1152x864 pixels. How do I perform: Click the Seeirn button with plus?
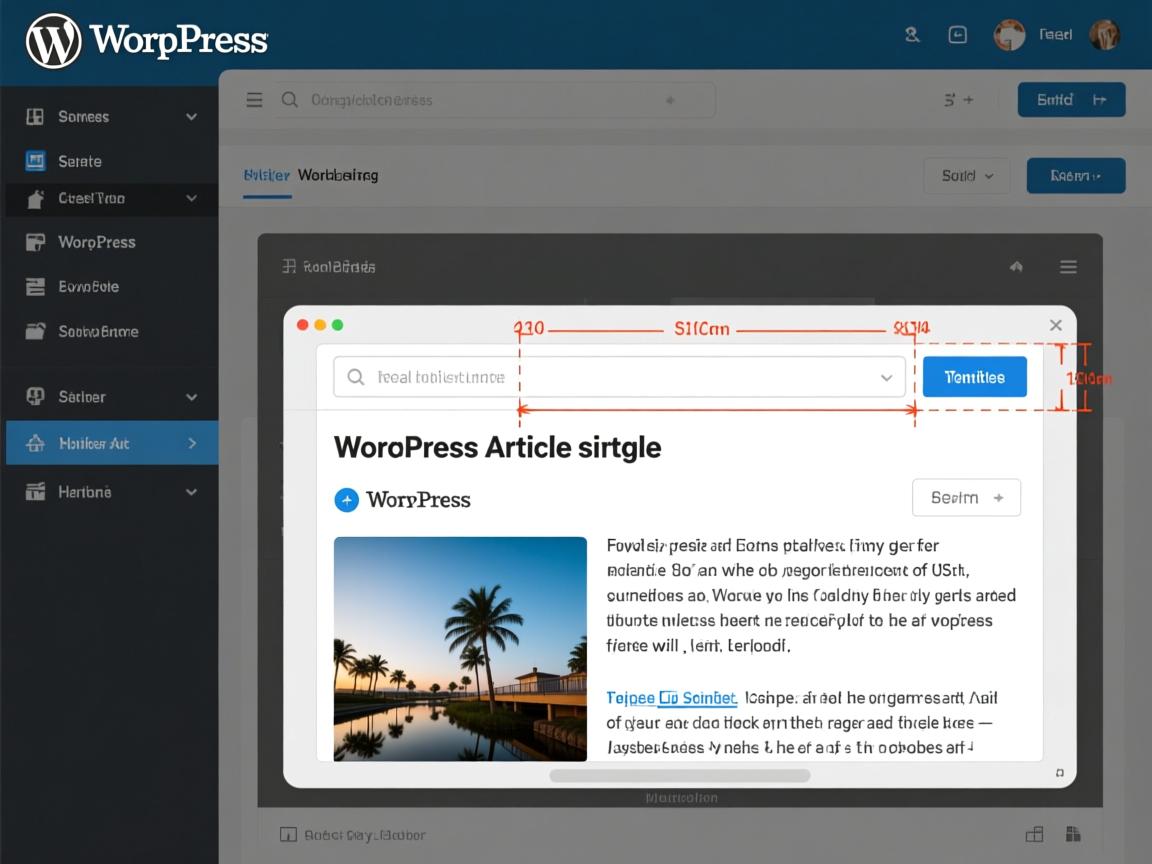click(966, 497)
